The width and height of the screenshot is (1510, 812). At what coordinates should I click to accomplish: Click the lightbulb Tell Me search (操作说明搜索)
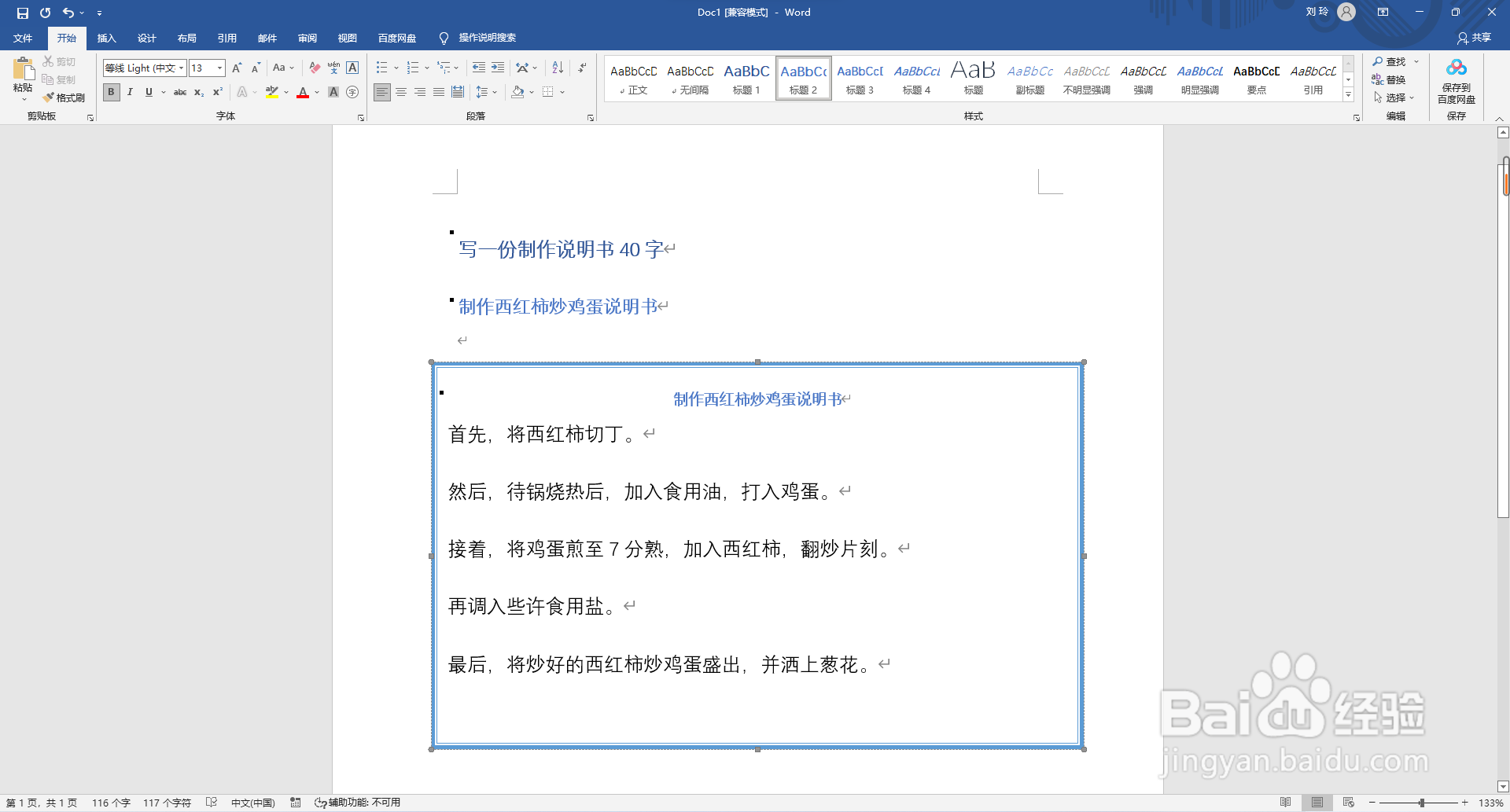point(478,38)
